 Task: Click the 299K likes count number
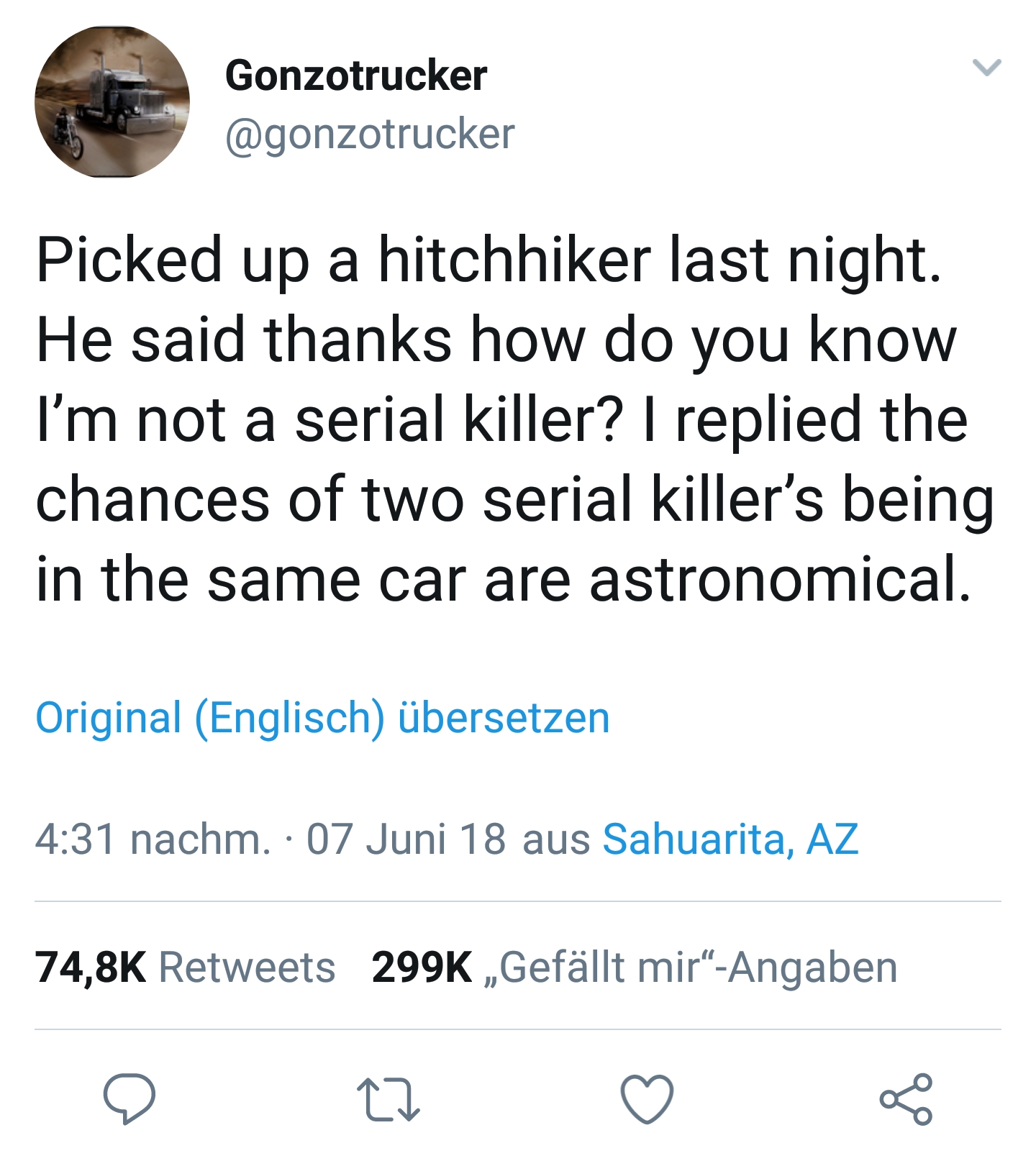pyautogui.click(x=422, y=967)
